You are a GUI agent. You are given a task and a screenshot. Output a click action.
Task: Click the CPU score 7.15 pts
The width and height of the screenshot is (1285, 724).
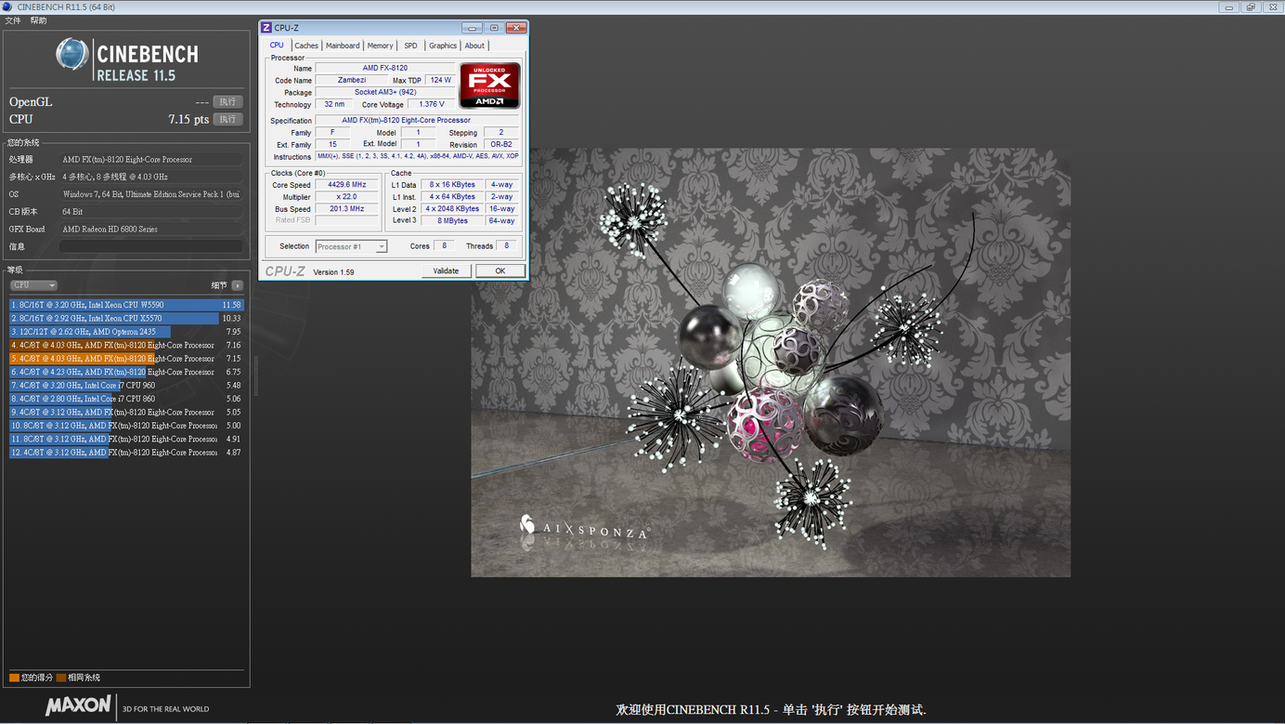click(189, 119)
